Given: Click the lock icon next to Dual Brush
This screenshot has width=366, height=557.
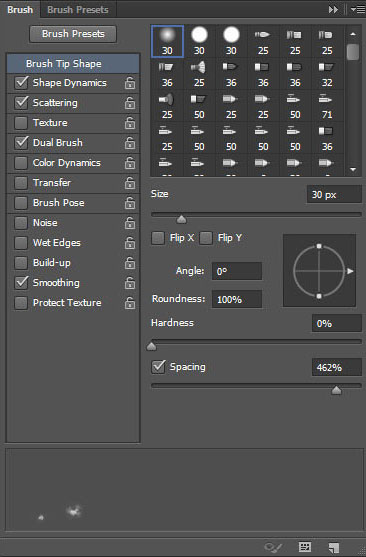Looking at the screenshot, I should point(130,143).
